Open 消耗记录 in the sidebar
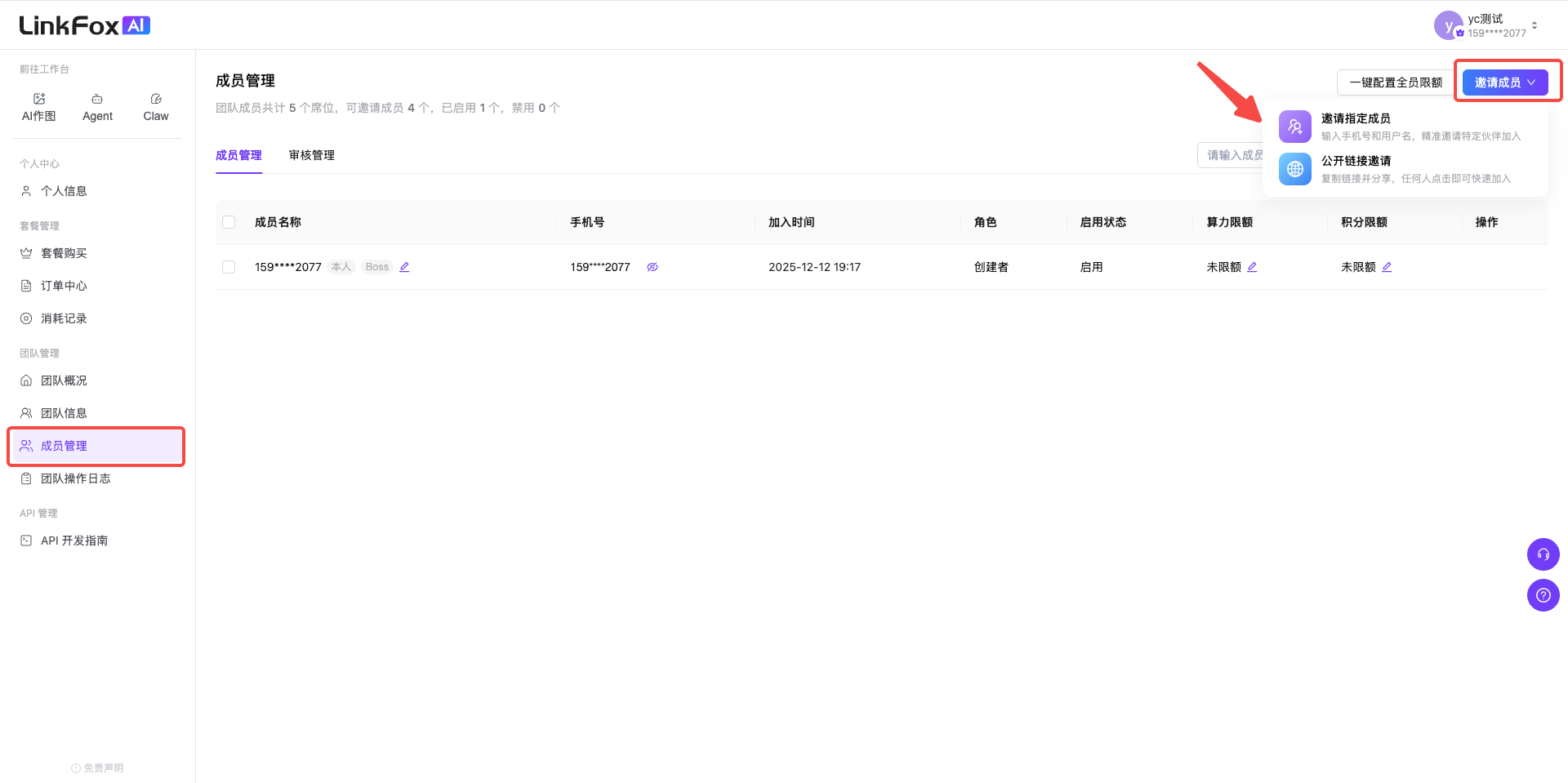The height and width of the screenshot is (783, 1568). 96,318
